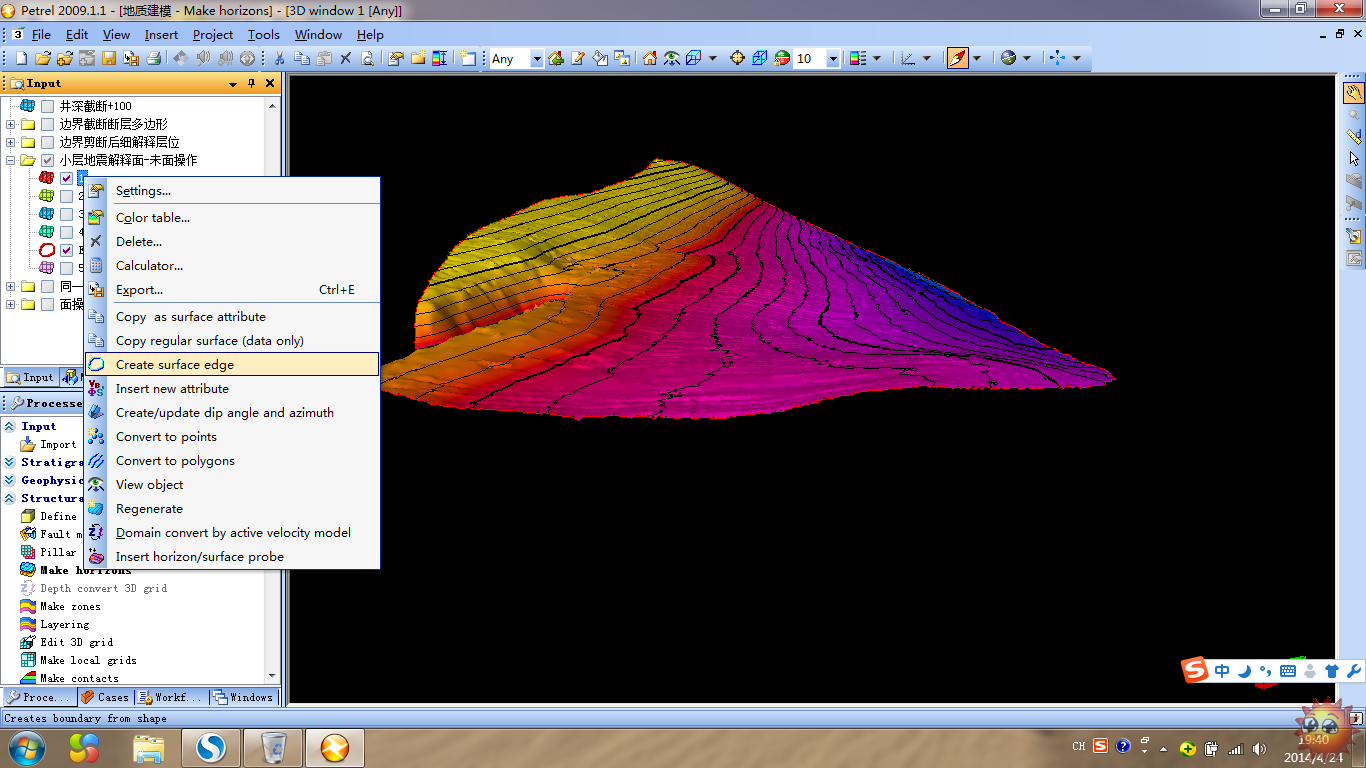Toggle checkbox for 边界截断断层多边形 folder
This screenshot has height=768, width=1366.
click(x=47, y=124)
